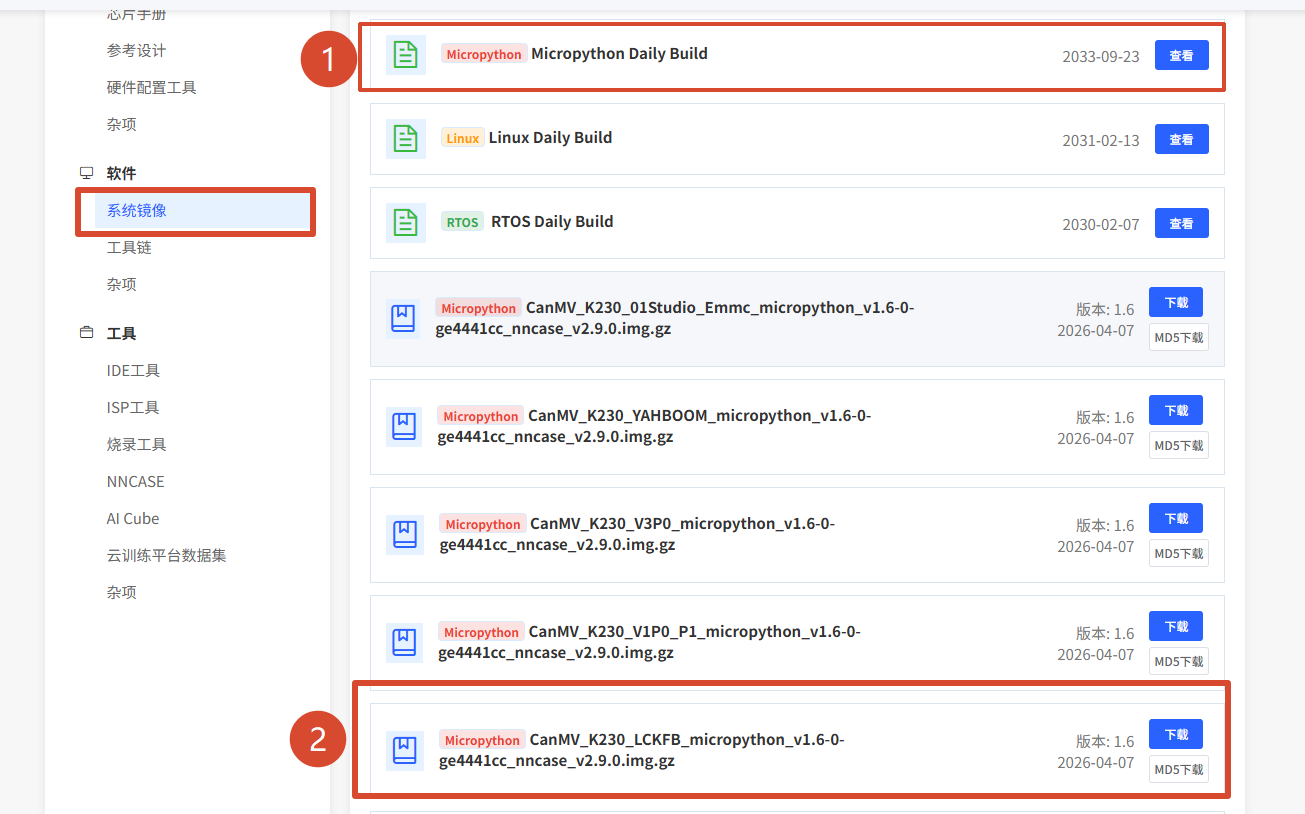The width and height of the screenshot is (1305, 814).
Task: Click 版本: 1.6 on the 01Studio_Emmc row
Action: click(1105, 310)
